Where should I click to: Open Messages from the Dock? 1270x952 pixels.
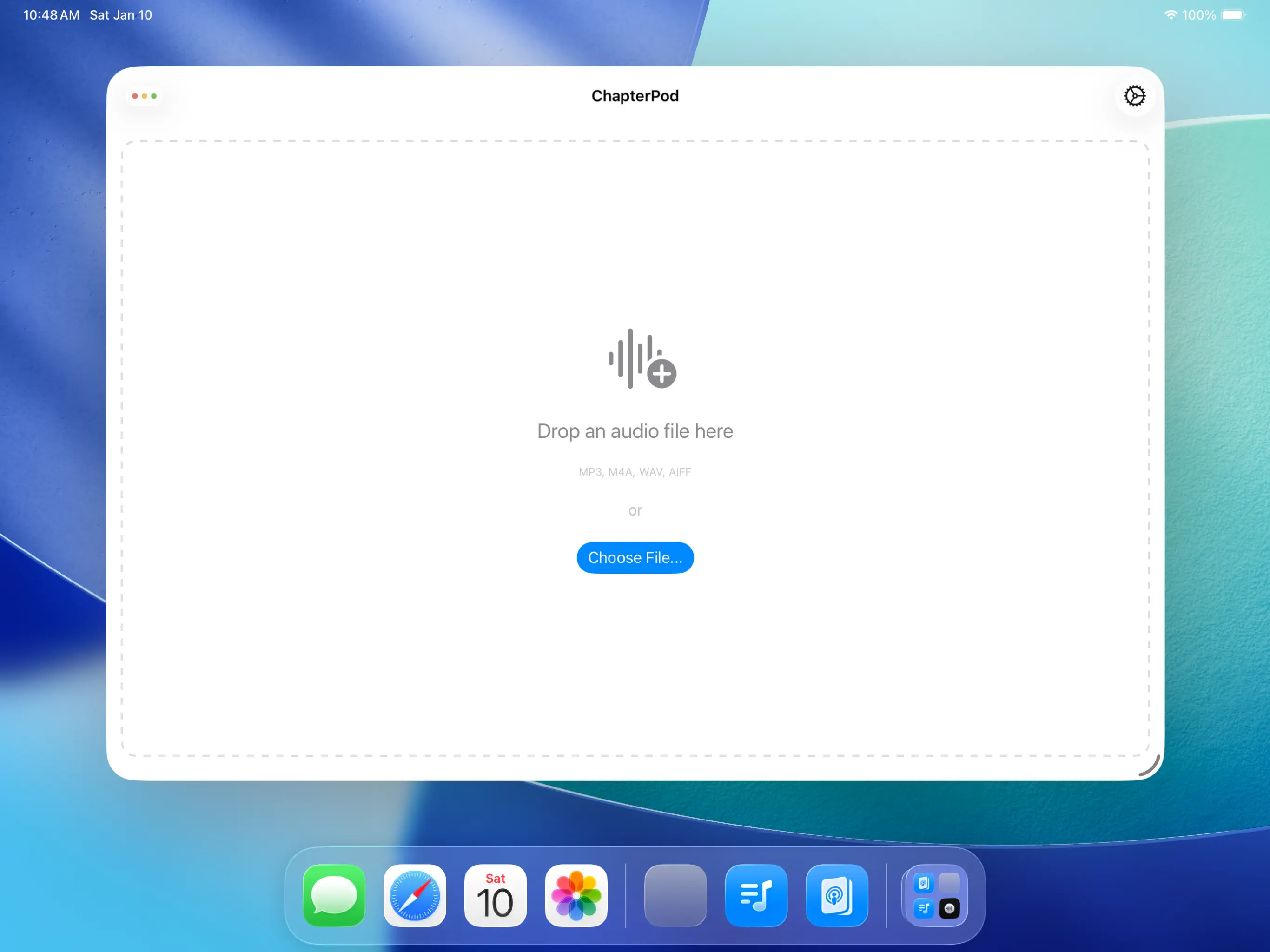334,896
